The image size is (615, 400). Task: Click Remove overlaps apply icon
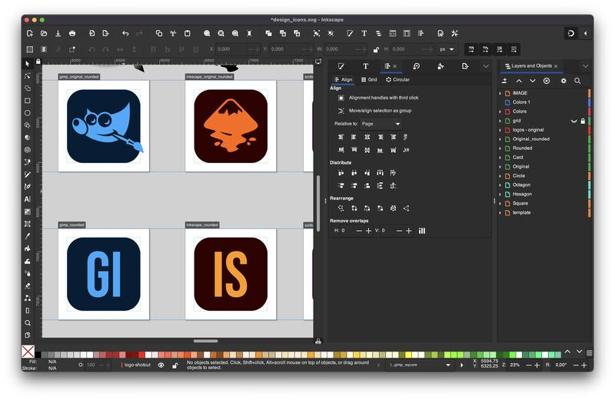(x=422, y=231)
